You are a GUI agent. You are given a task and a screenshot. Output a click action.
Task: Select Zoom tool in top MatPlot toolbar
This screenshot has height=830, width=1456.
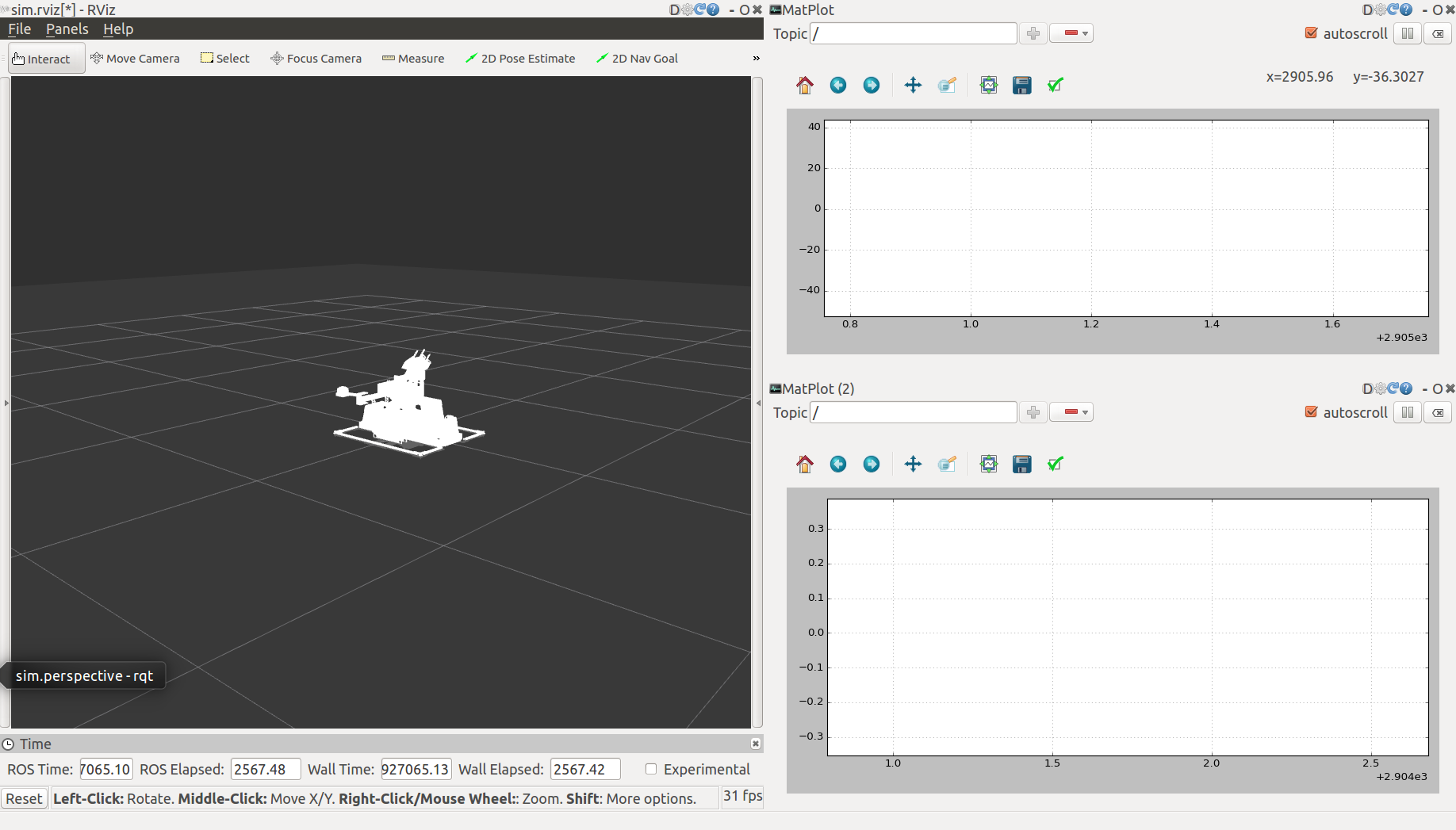(947, 85)
